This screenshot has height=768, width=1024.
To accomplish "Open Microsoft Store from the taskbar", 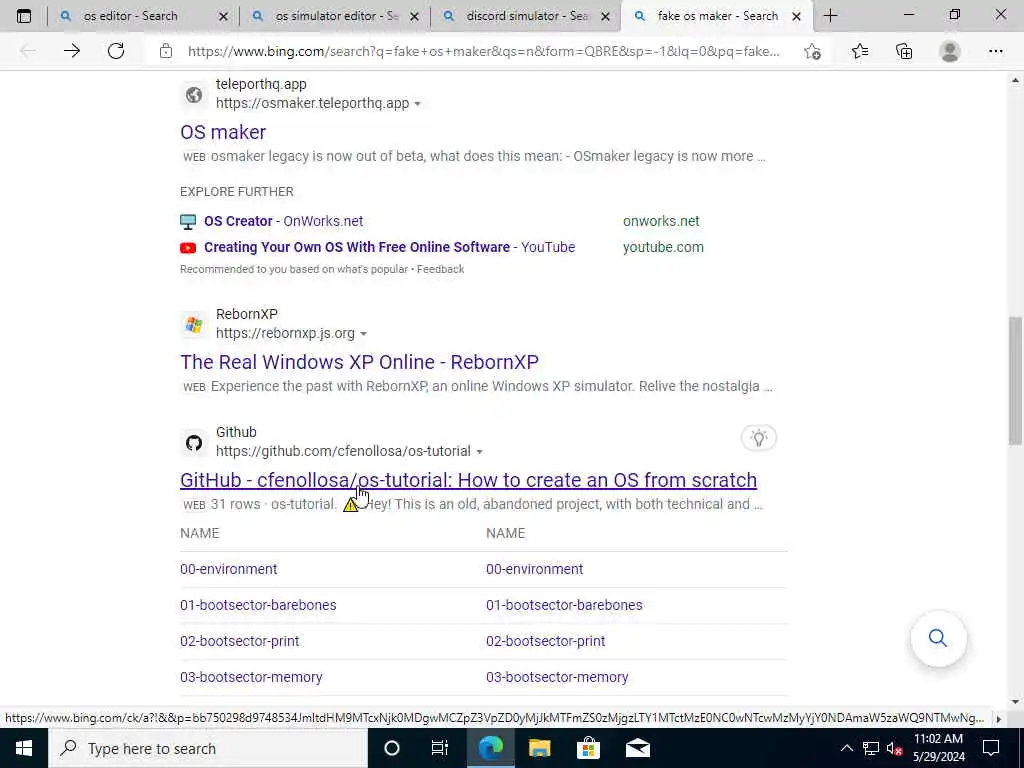I will coord(588,748).
